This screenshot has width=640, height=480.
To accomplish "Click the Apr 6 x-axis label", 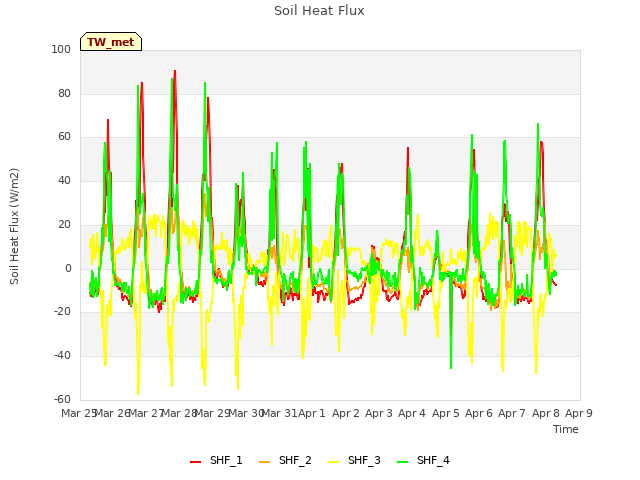I will (479, 413).
